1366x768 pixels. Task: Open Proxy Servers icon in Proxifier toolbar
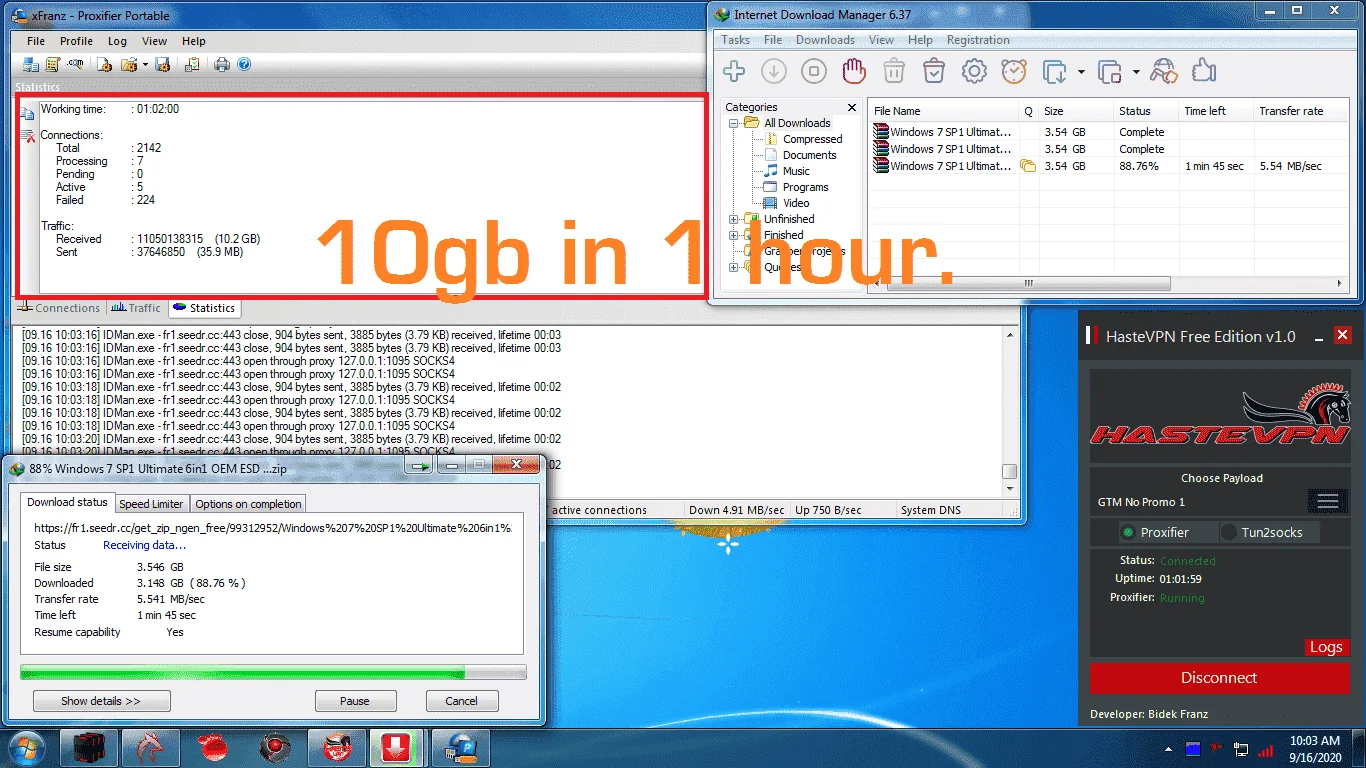[31, 64]
